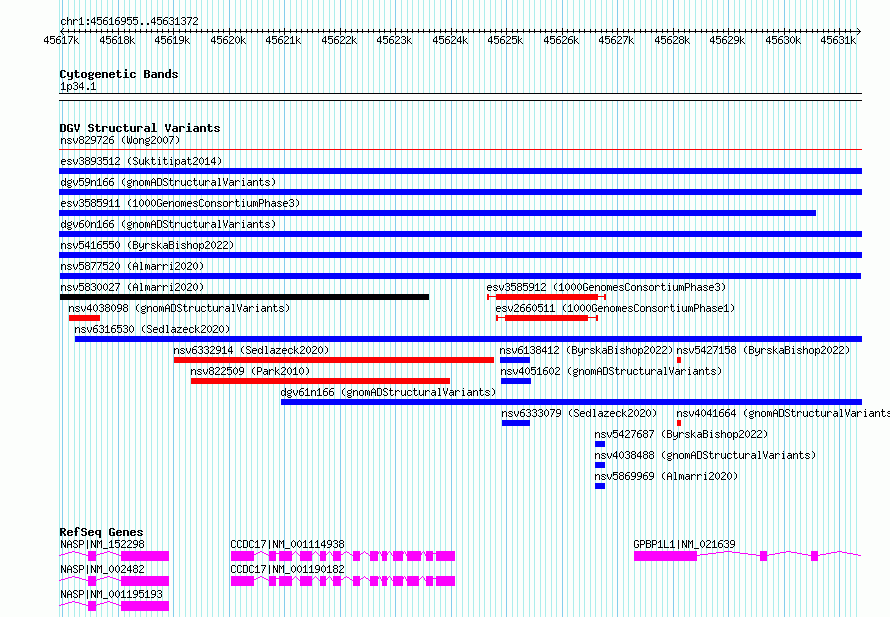
Task: Select the blue nsv6138412 variant bar
Action: [515, 360]
